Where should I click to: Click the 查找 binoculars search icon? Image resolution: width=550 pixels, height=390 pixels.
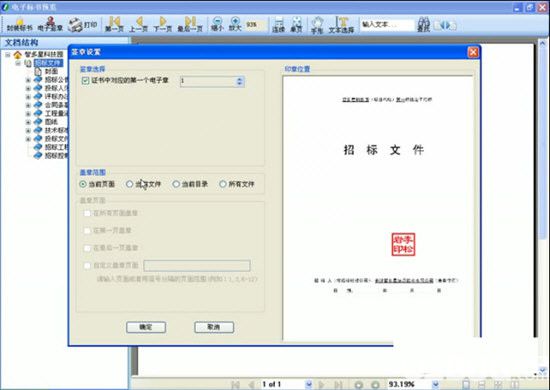coord(423,25)
